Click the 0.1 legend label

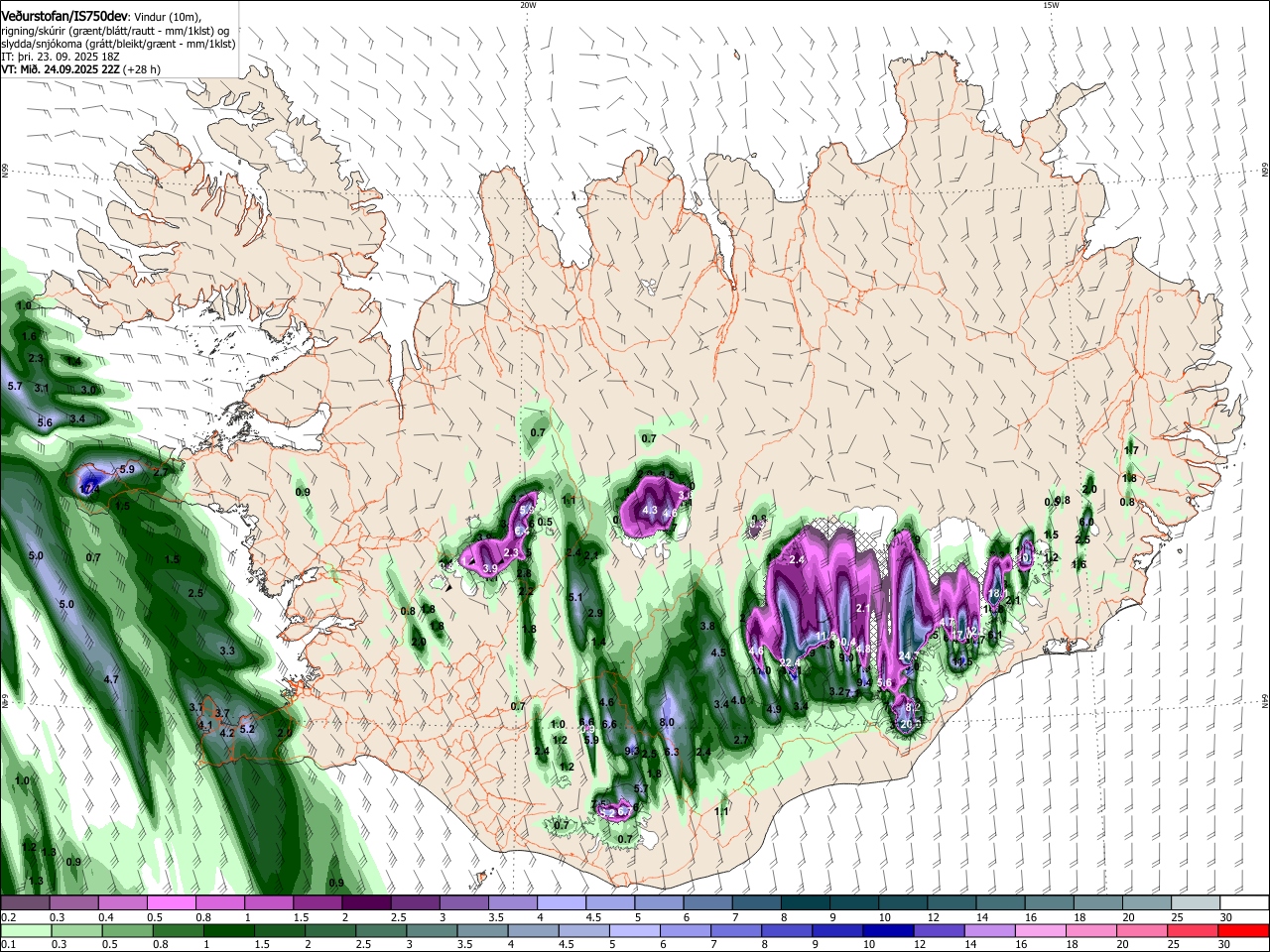(9, 945)
